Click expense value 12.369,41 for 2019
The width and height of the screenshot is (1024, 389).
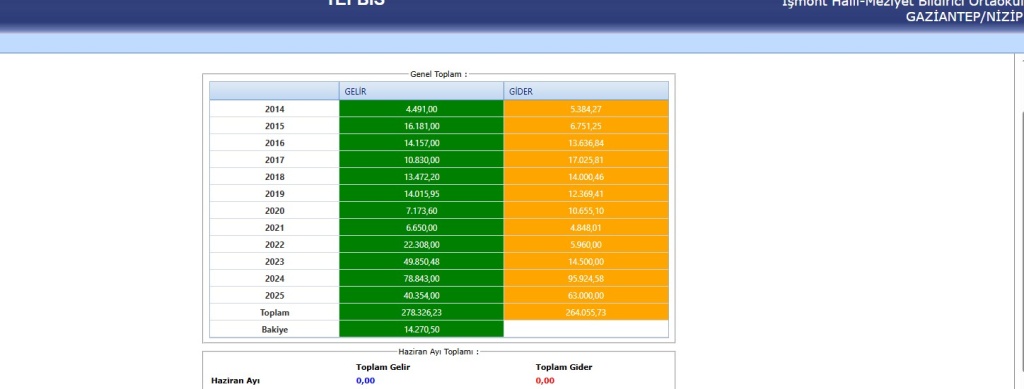pyautogui.click(x=586, y=194)
